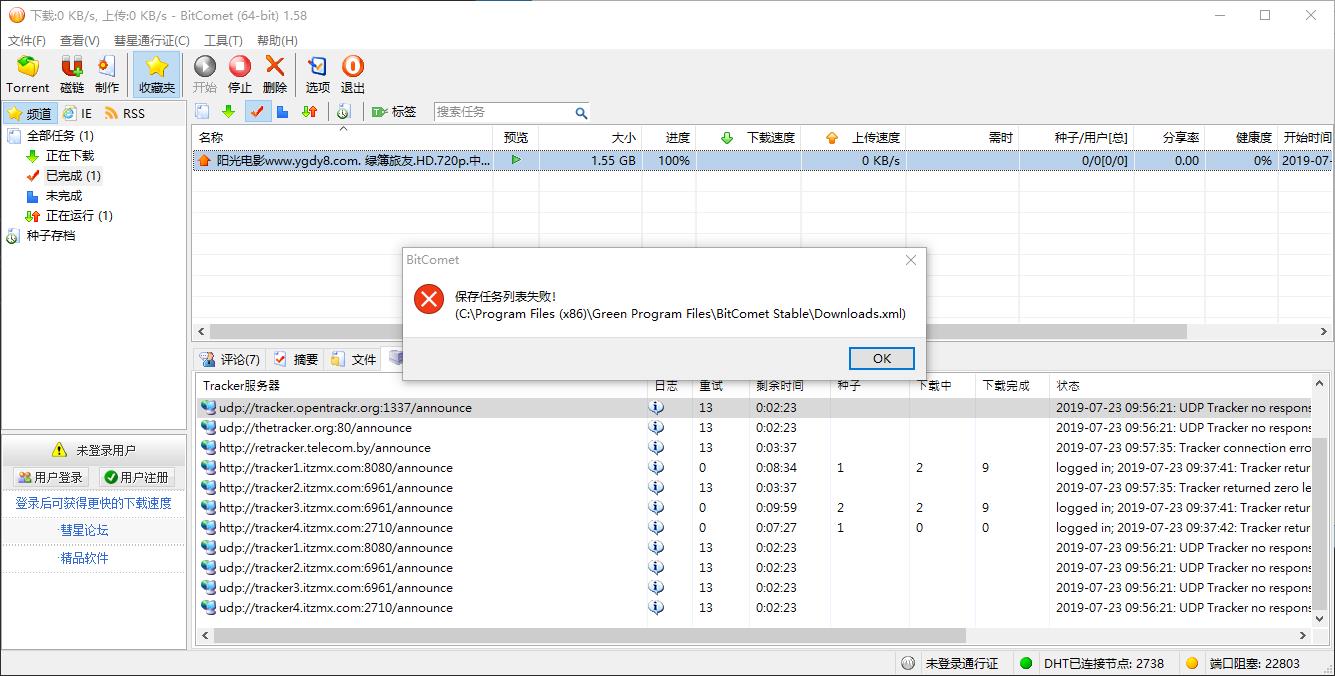
Task: Toggle the 收藏夹 favorites panel button
Action: point(157,75)
